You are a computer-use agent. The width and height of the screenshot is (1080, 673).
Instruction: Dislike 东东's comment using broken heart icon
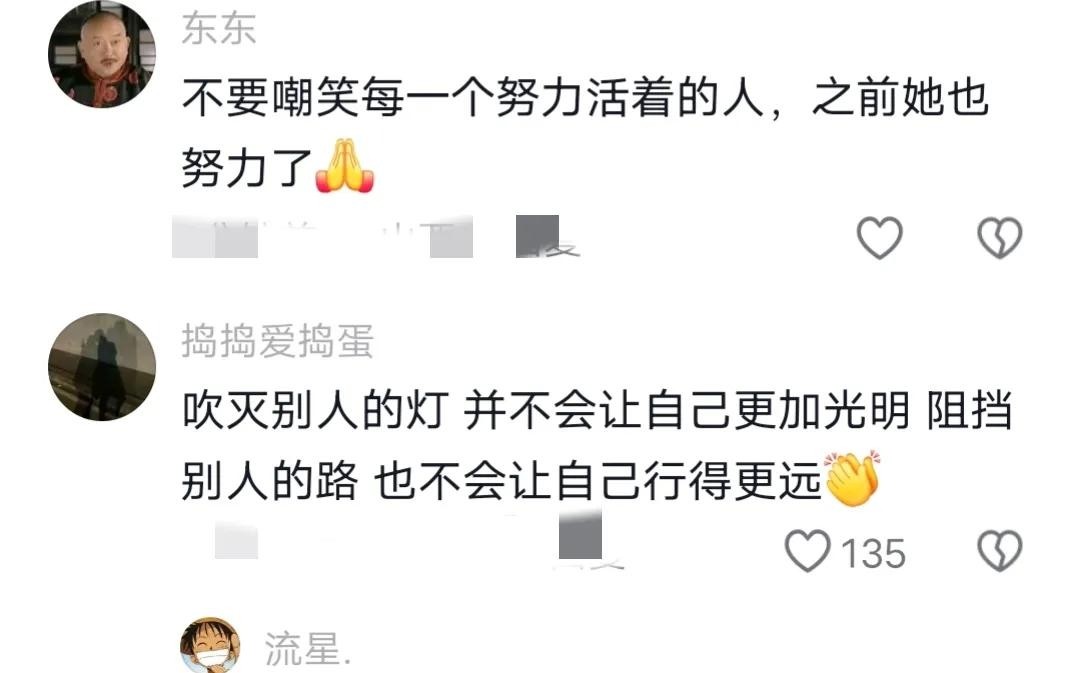pyautogui.click(x=999, y=238)
